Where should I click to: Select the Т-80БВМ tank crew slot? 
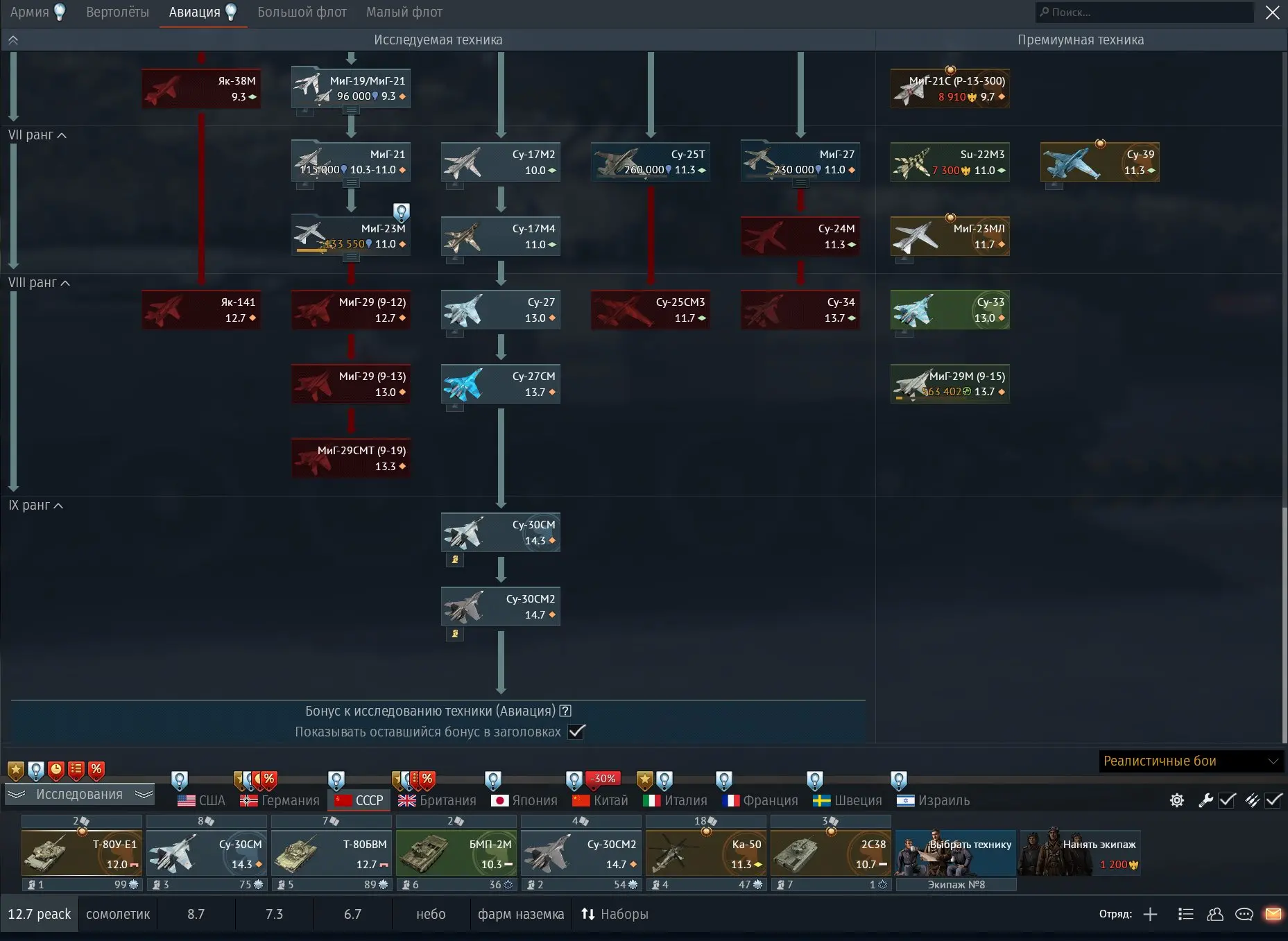click(332, 854)
